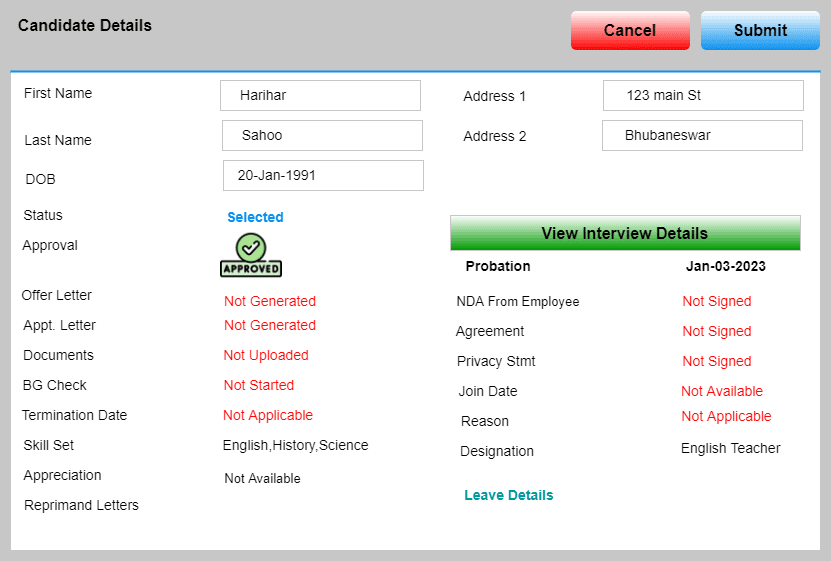The image size is (831, 561).
Task: Click Join Date Not Available value
Action: [722, 391]
